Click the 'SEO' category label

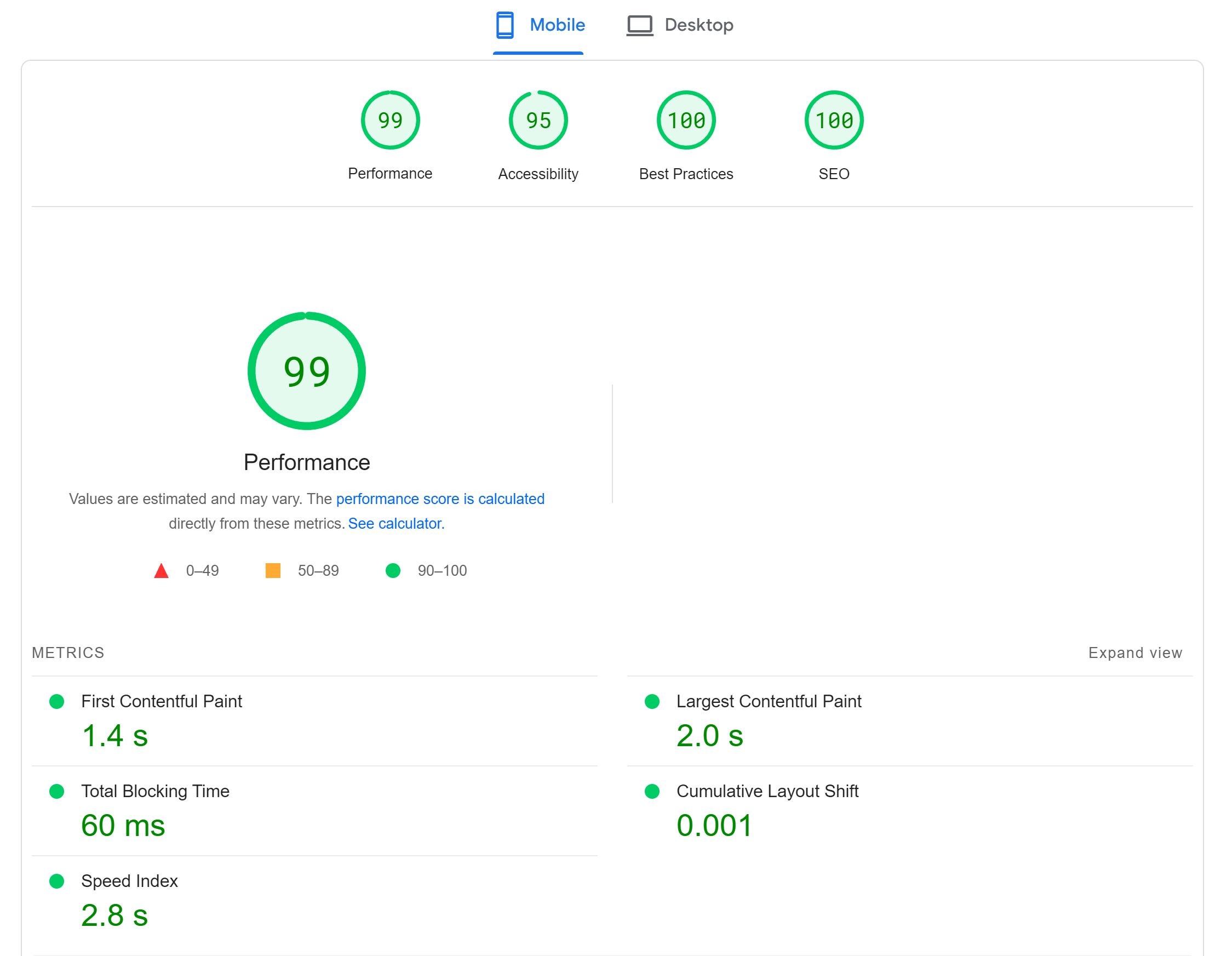834,174
